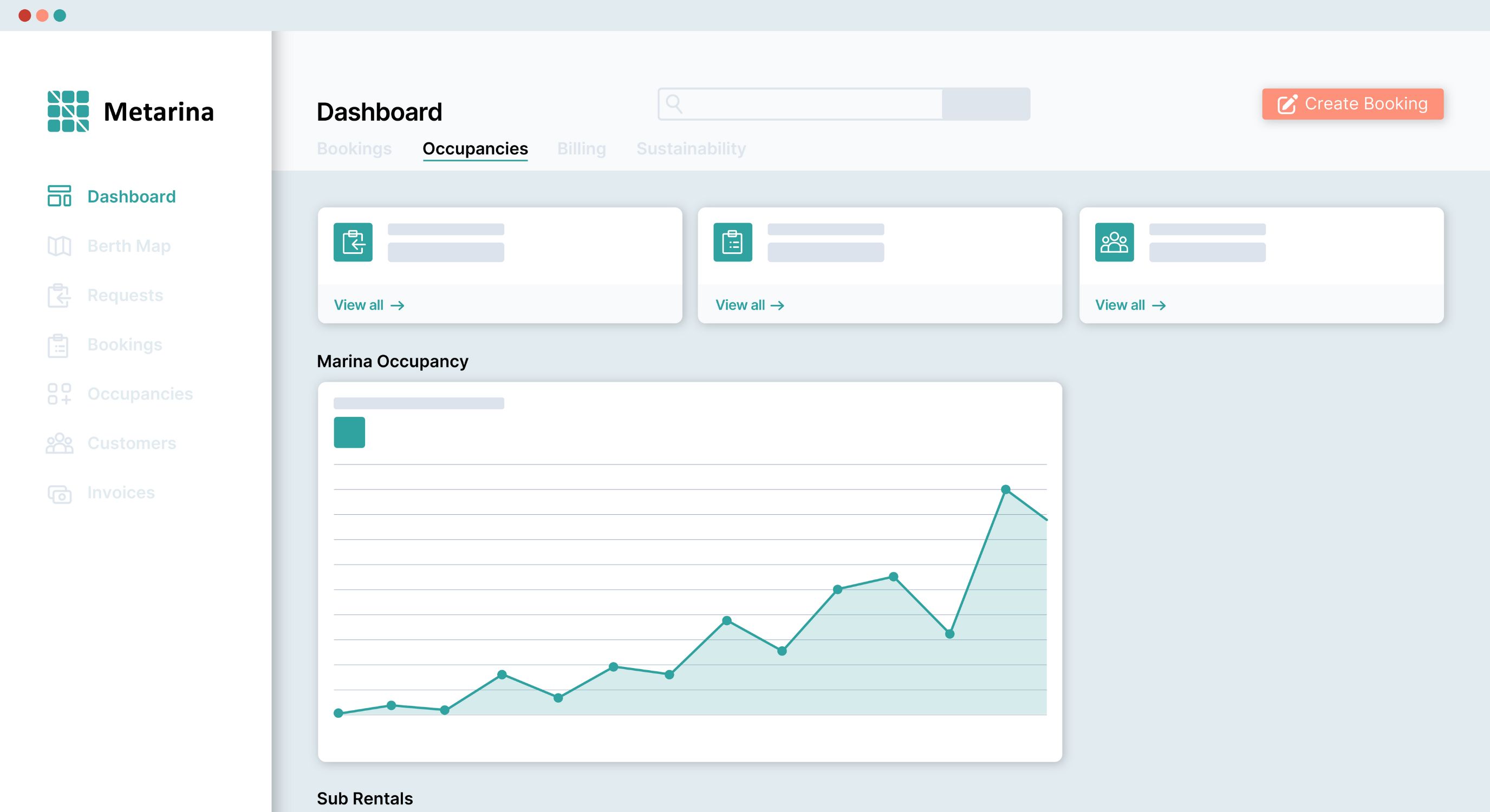
Task: Select the Customers people icon in sidebar
Action: click(x=59, y=443)
